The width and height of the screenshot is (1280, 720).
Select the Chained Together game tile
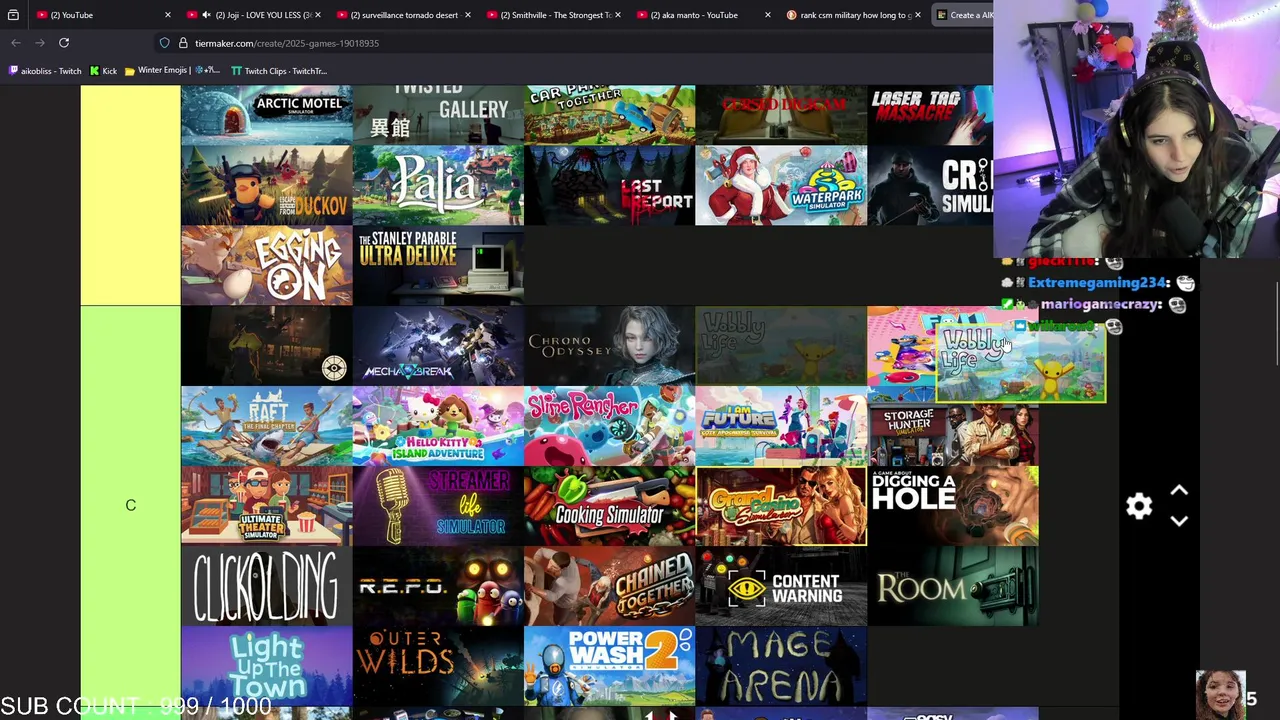coord(610,586)
